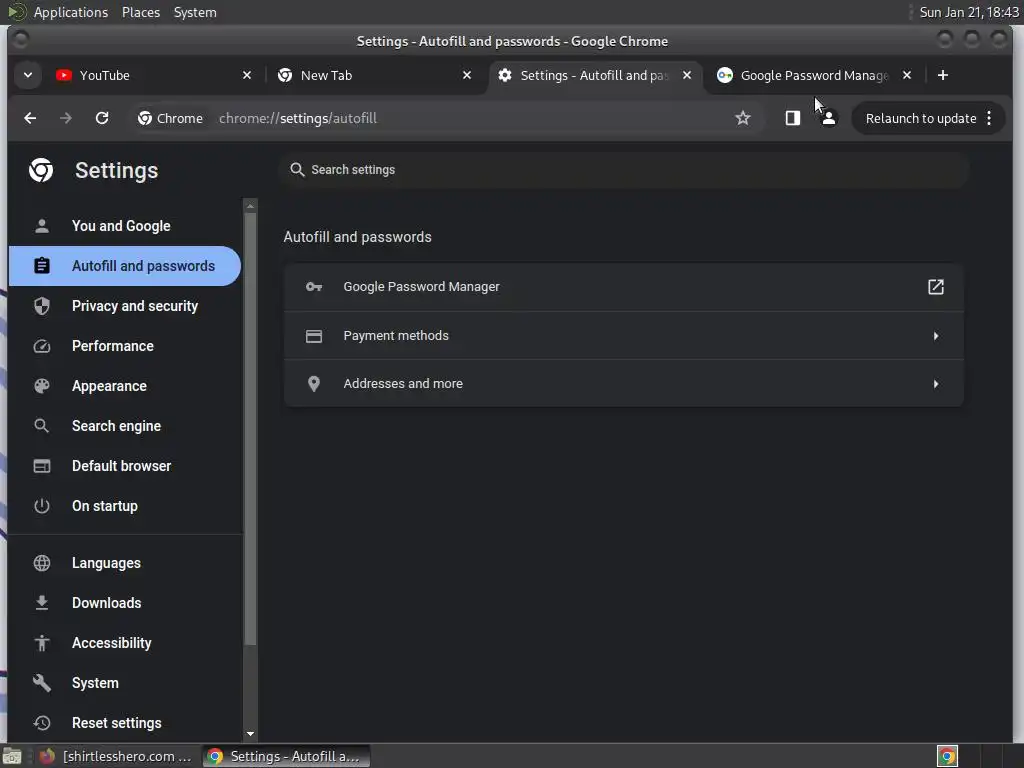Image resolution: width=1024 pixels, height=768 pixels.
Task: Click the person icon beside You and Google
Action: click(x=42, y=226)
